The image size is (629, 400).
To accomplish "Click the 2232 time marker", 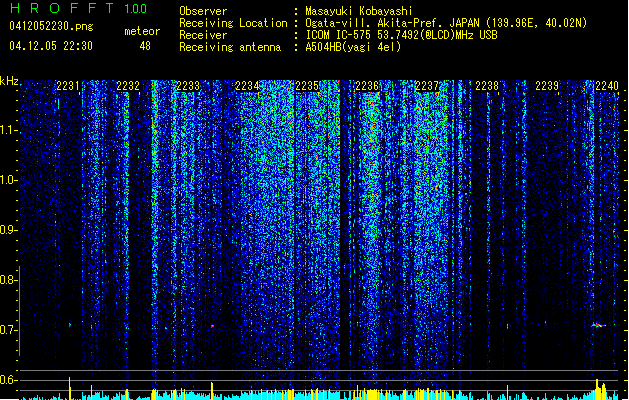I will pyautogui.click(x=128, y=86).
